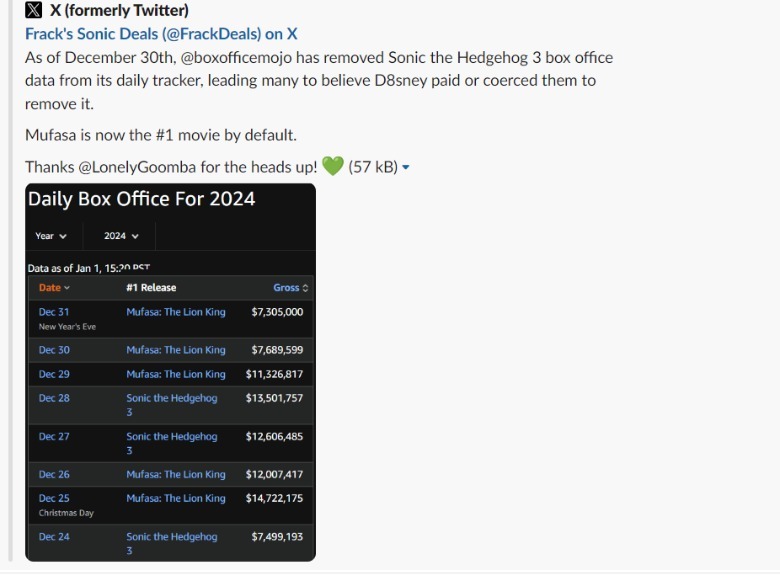Open Frack's Sonic Deals (@FrackDeals) link
The height and width of the screenshot is (585, 780).
click(x=161, y=34)
